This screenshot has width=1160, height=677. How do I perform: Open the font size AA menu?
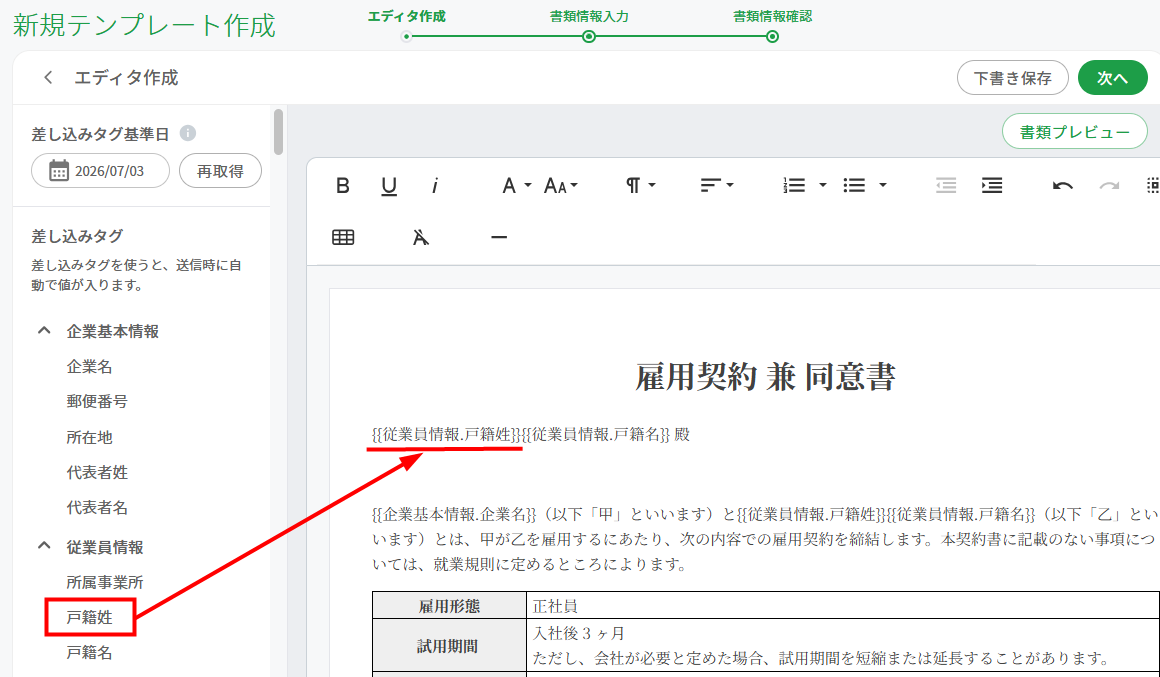561,186
